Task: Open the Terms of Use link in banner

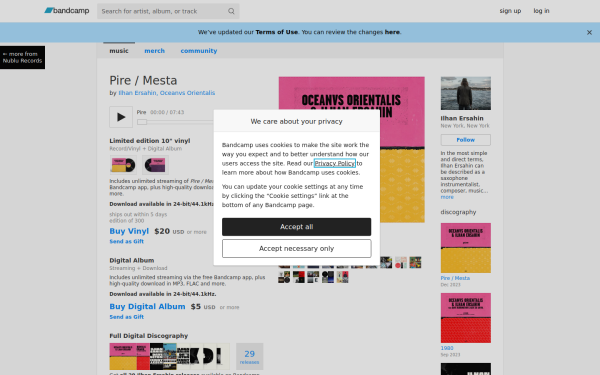Action: (277, 32)
